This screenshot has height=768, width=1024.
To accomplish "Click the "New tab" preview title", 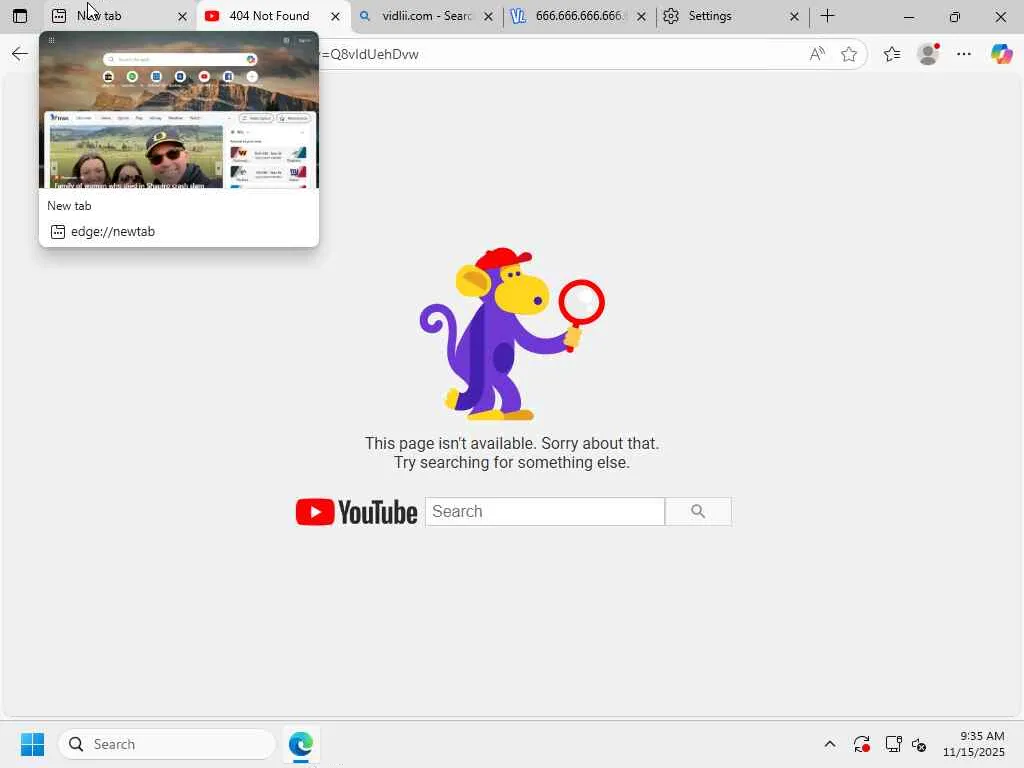I will point(69,206).
